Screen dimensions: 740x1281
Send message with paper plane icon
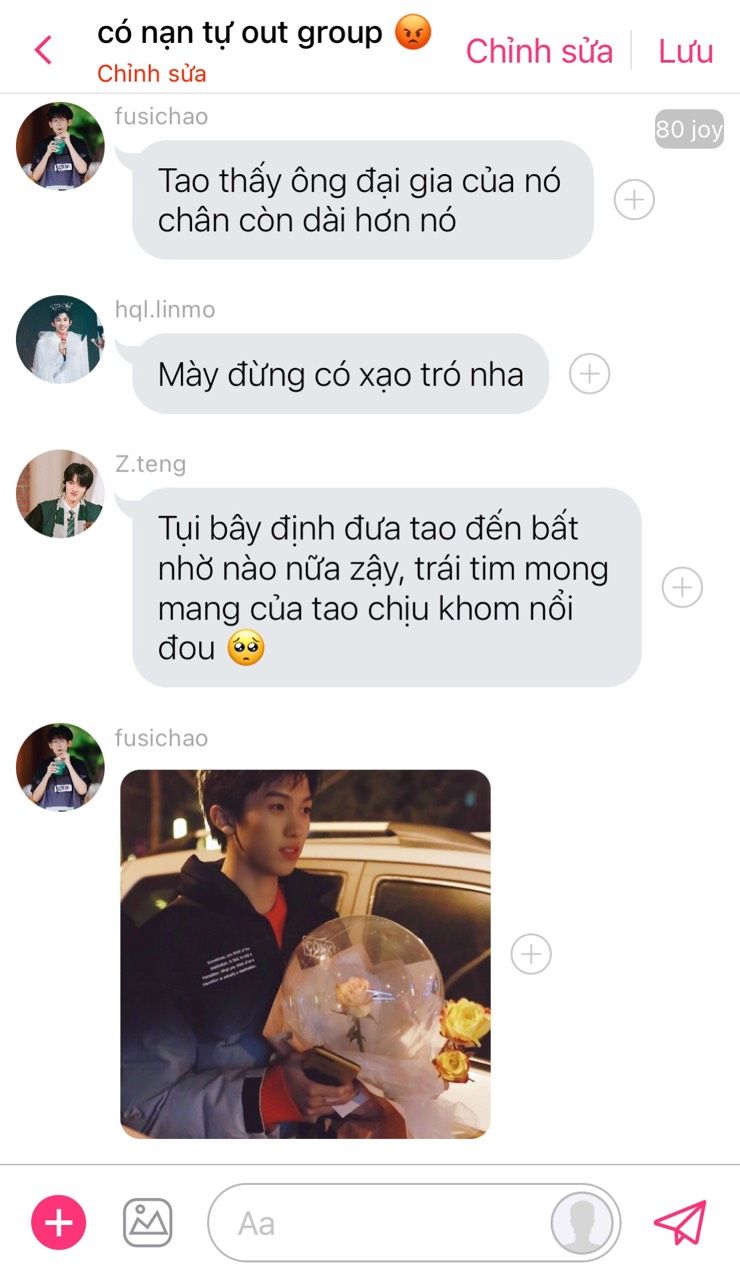(680, 1222)
